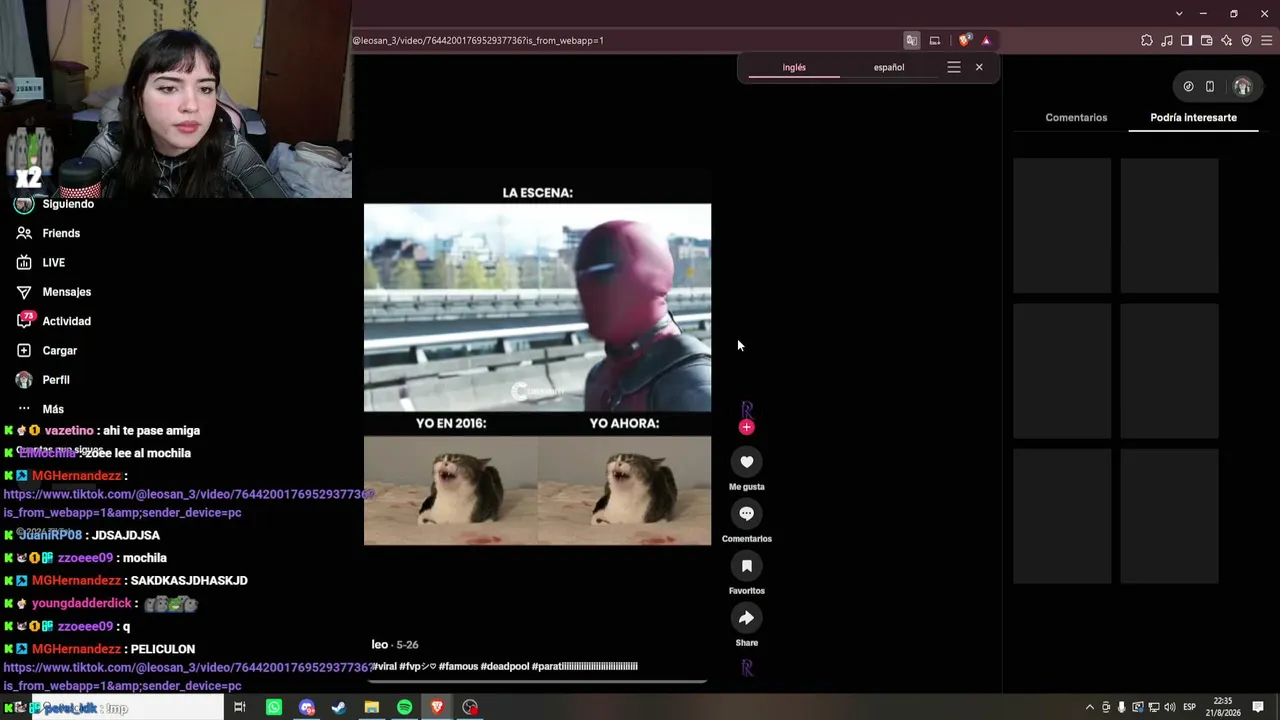The width and height of the screenshot is (1280, 720).
Task: Open WhatsApp from the taskbar
Action: (274, 708)
